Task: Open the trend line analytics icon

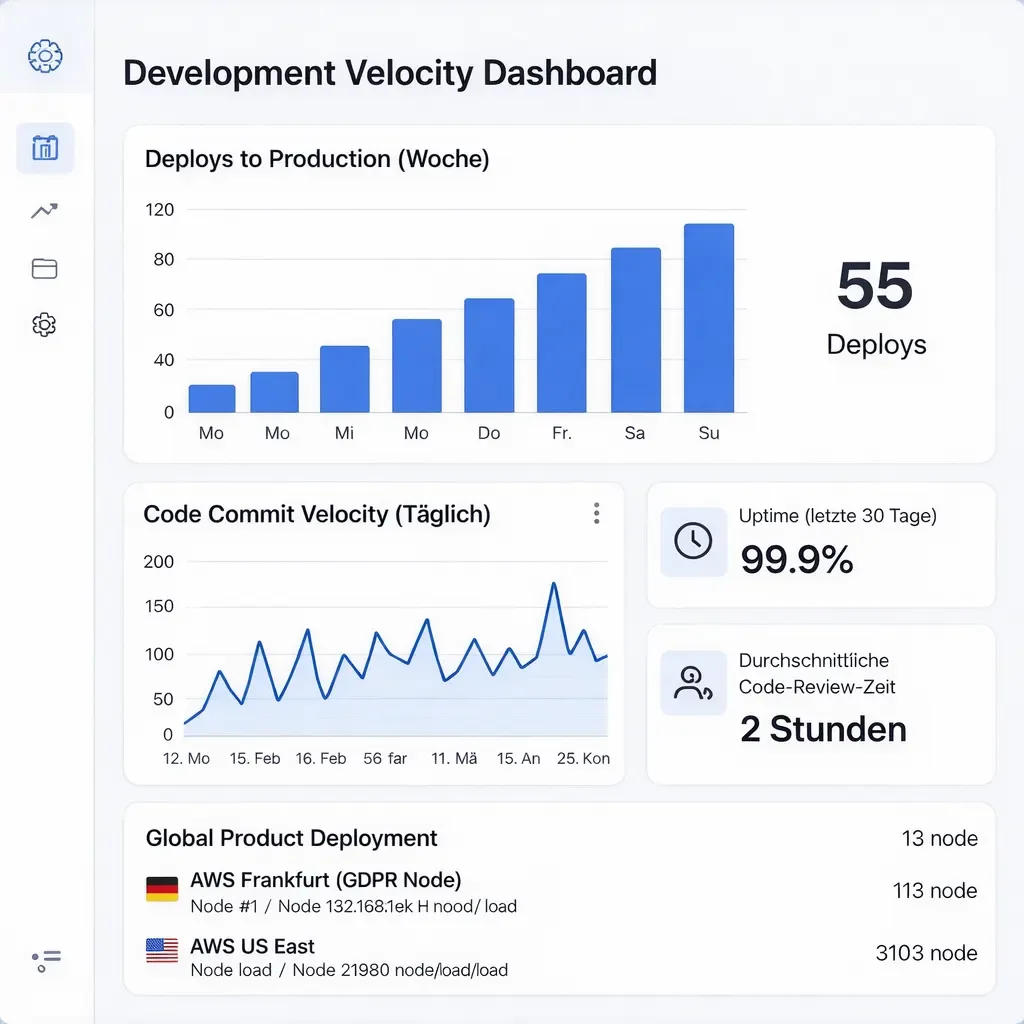Action: (x=44, y=210)
